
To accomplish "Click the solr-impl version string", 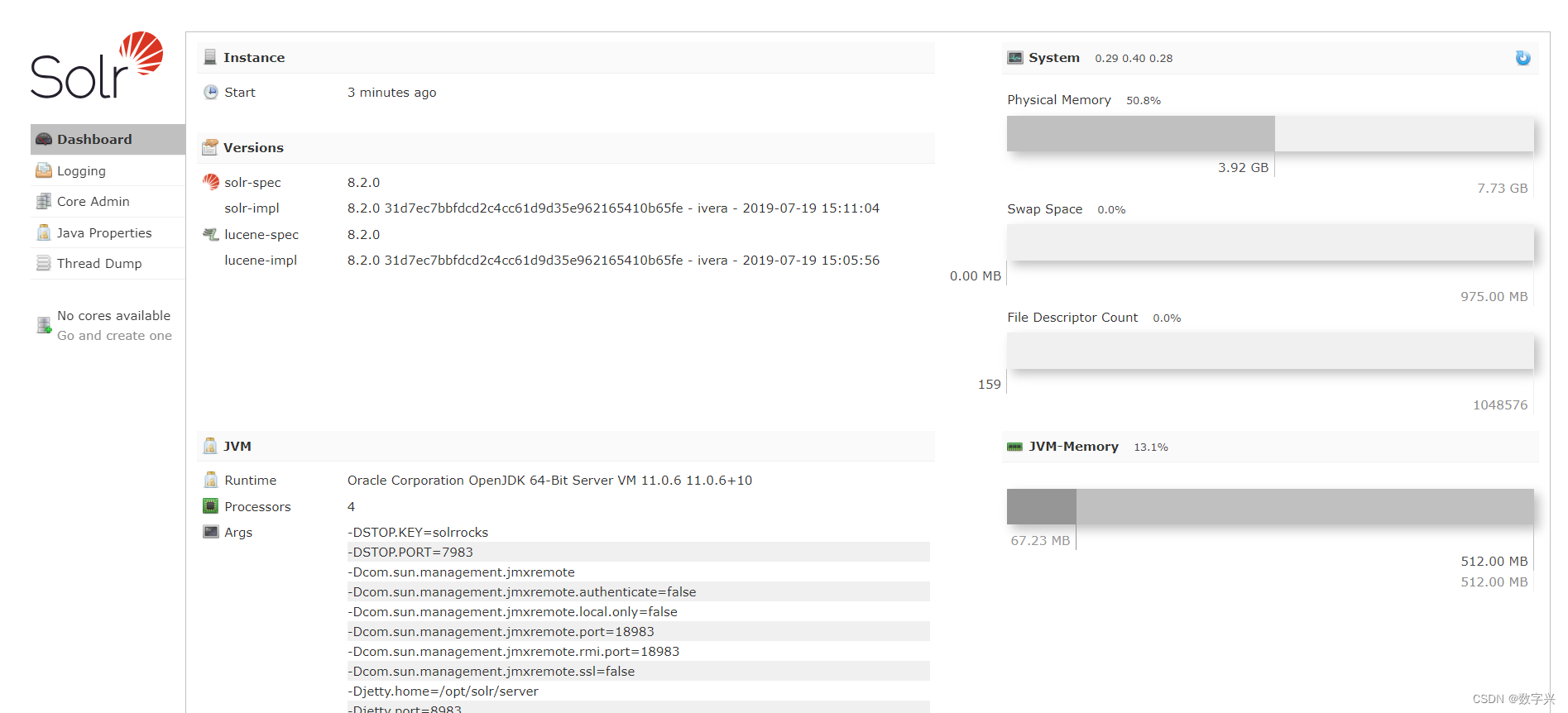I will pos(613,208).
